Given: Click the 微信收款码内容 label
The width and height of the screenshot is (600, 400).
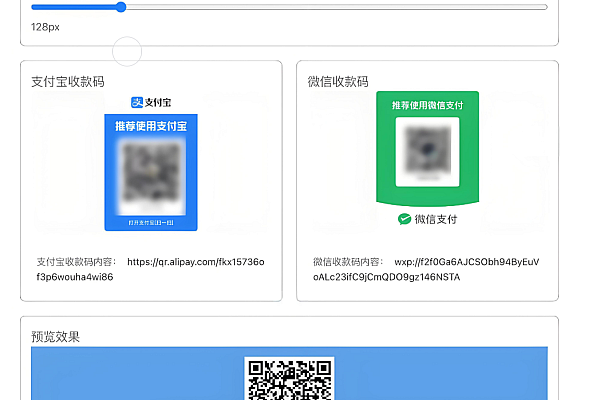Looking at the screenshot, I should (348, 262).
